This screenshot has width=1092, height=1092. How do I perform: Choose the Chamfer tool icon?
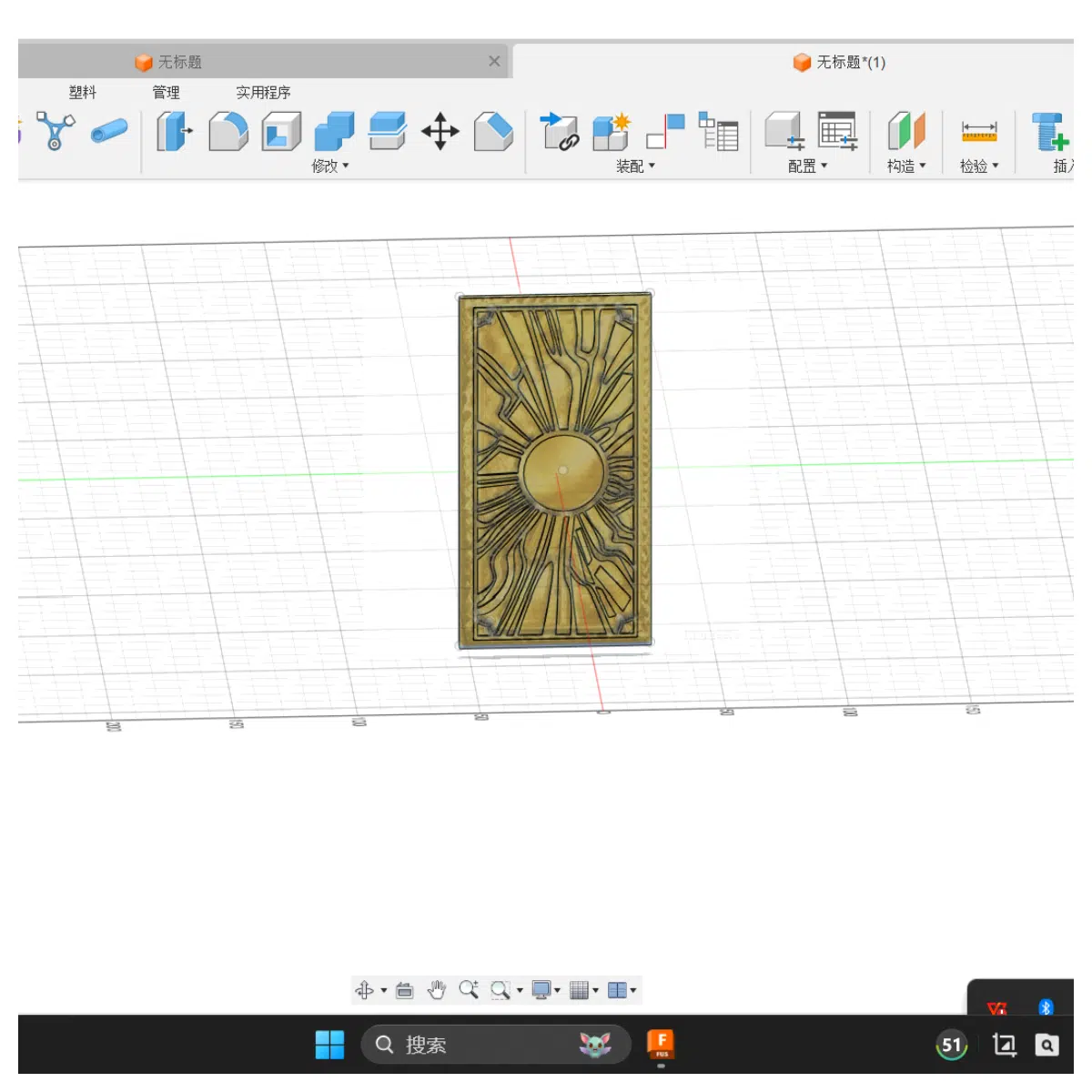(493, 131)
